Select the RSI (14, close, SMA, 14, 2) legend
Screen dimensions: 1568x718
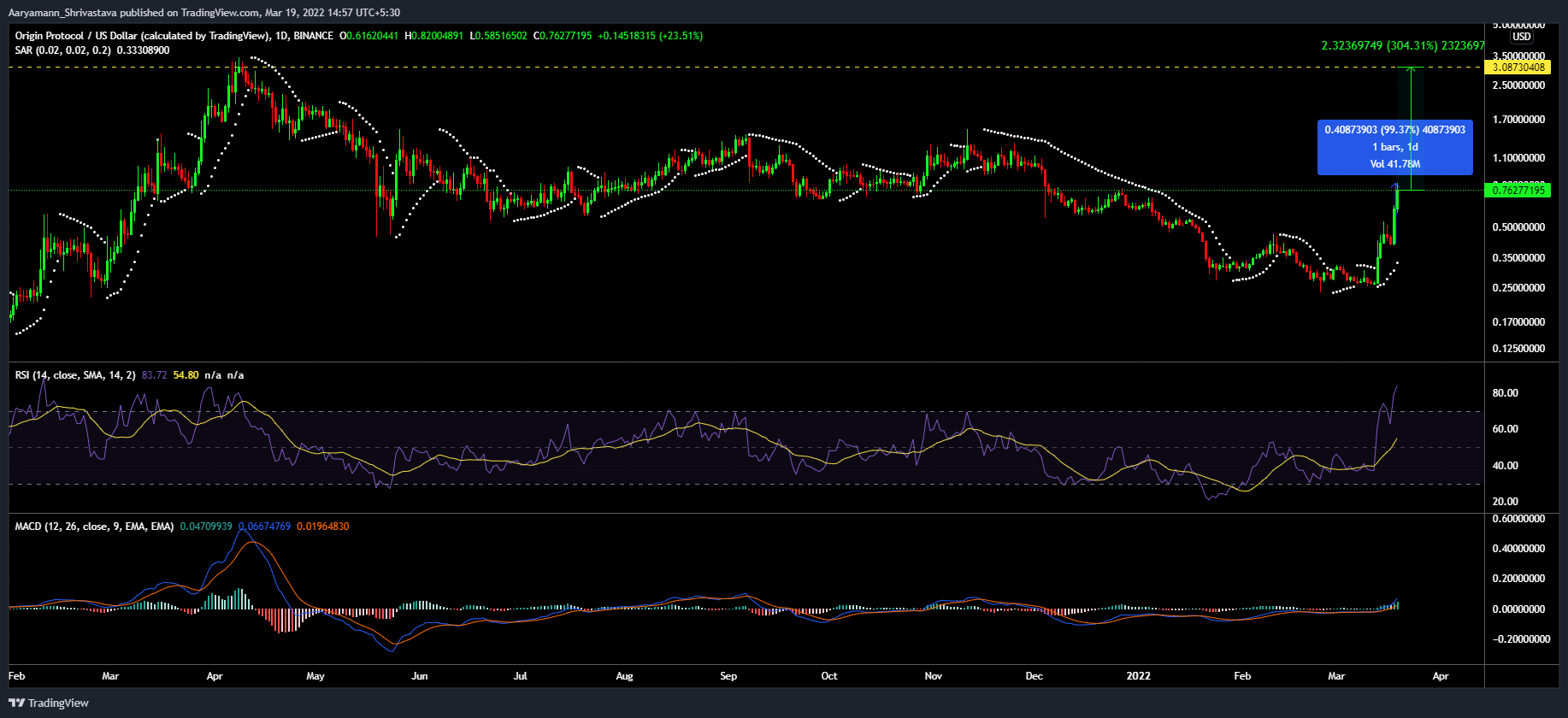tap(75, 375)
